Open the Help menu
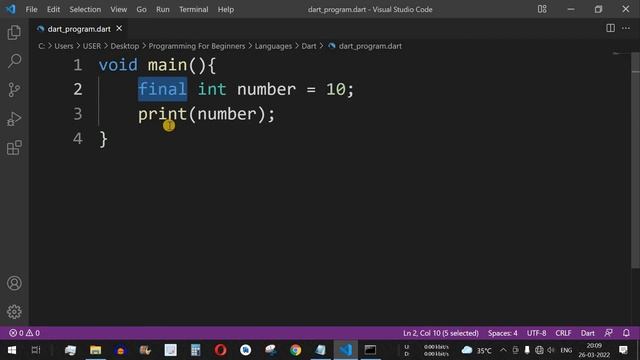Screen dimensions: 640x360 coord(226,9)
